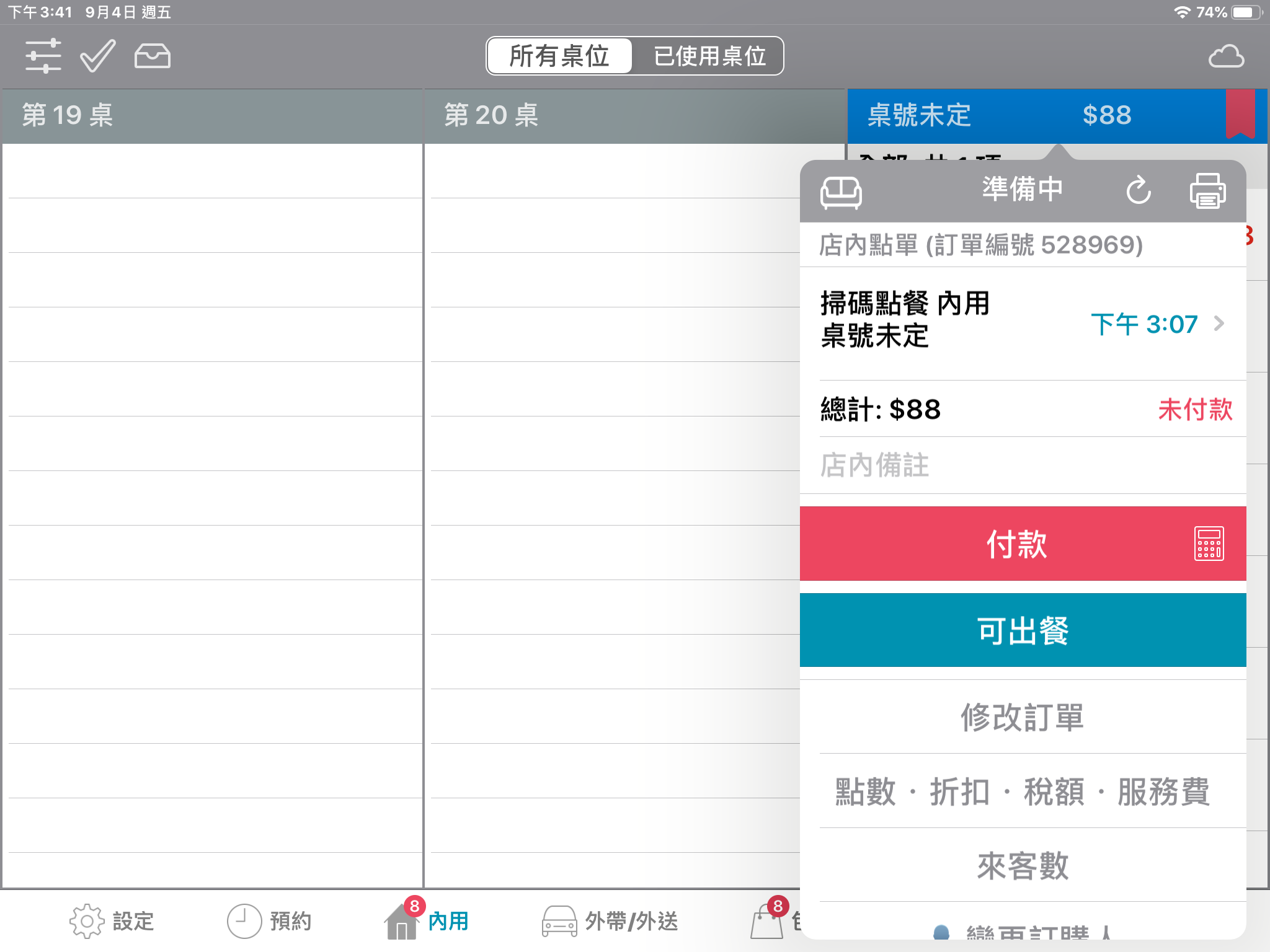This screenshot has width=1270, height=952.
Task: Go to 設定 tab
Action: pos(112,920)
